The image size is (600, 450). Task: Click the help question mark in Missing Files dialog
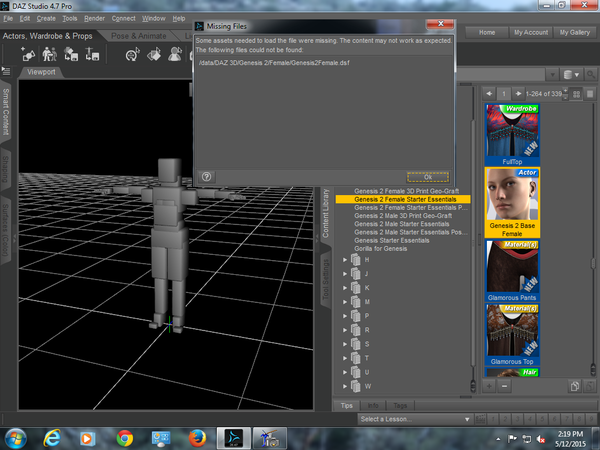click(x=206, y=177)
